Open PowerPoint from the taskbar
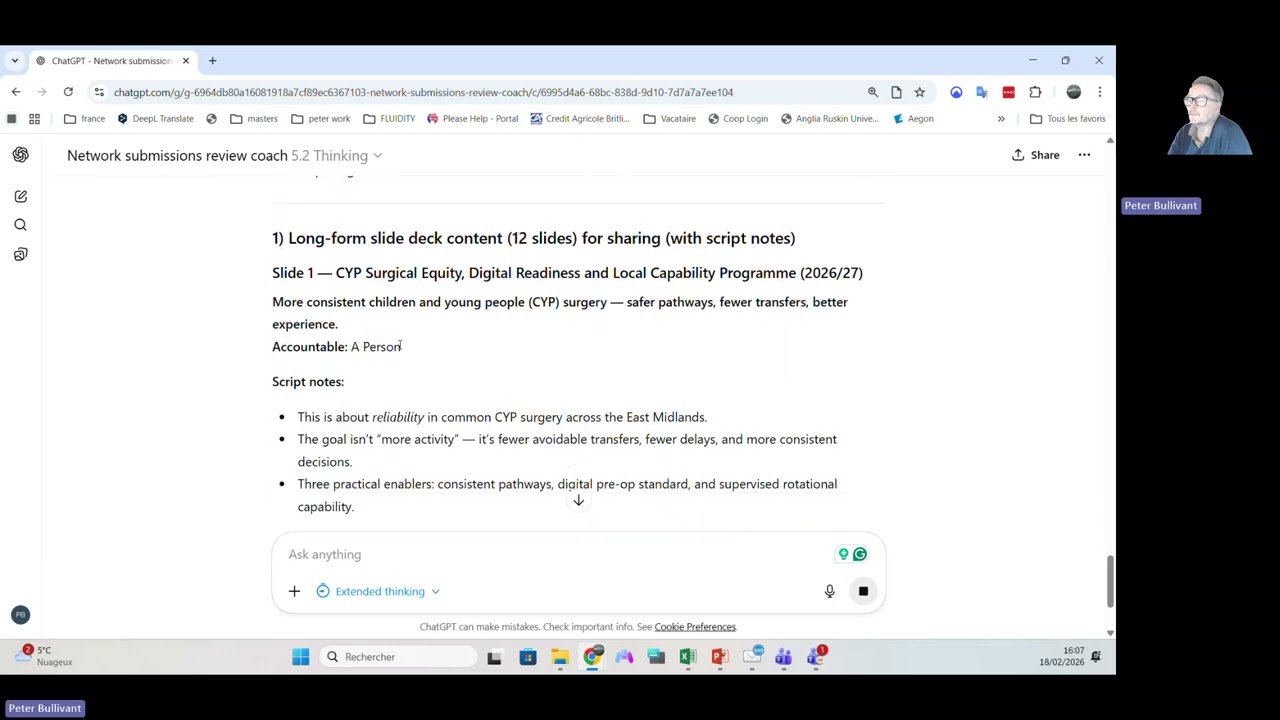1280x720 pixels. tap(720, 657)
